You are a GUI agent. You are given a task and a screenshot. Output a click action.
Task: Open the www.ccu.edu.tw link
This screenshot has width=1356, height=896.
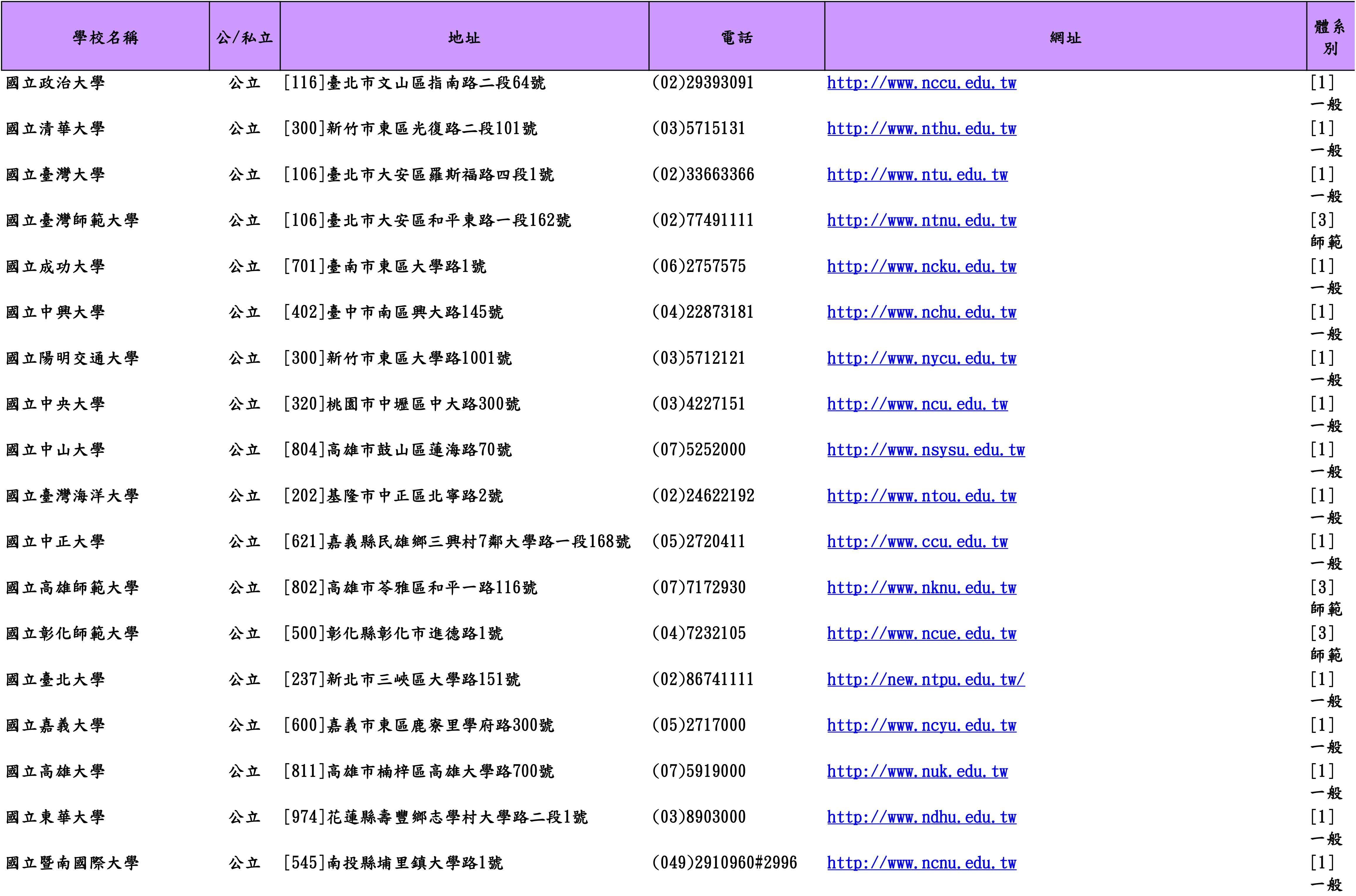pos(917,542)
